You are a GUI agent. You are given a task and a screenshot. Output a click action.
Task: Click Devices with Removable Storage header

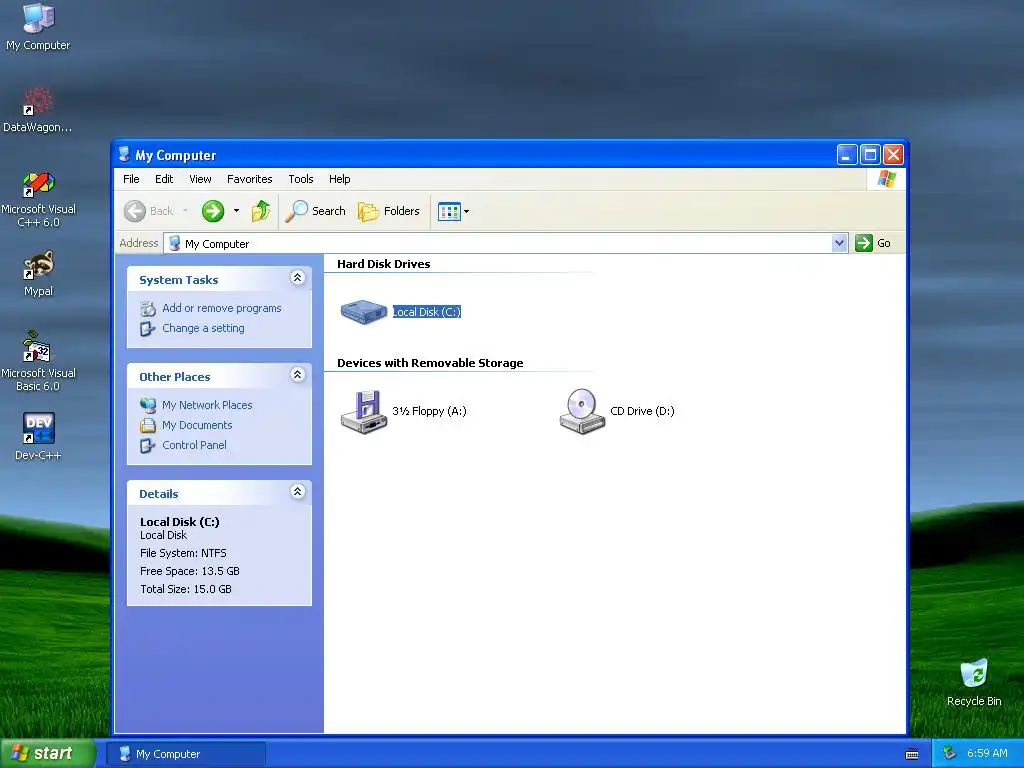[x=430, y=363]
